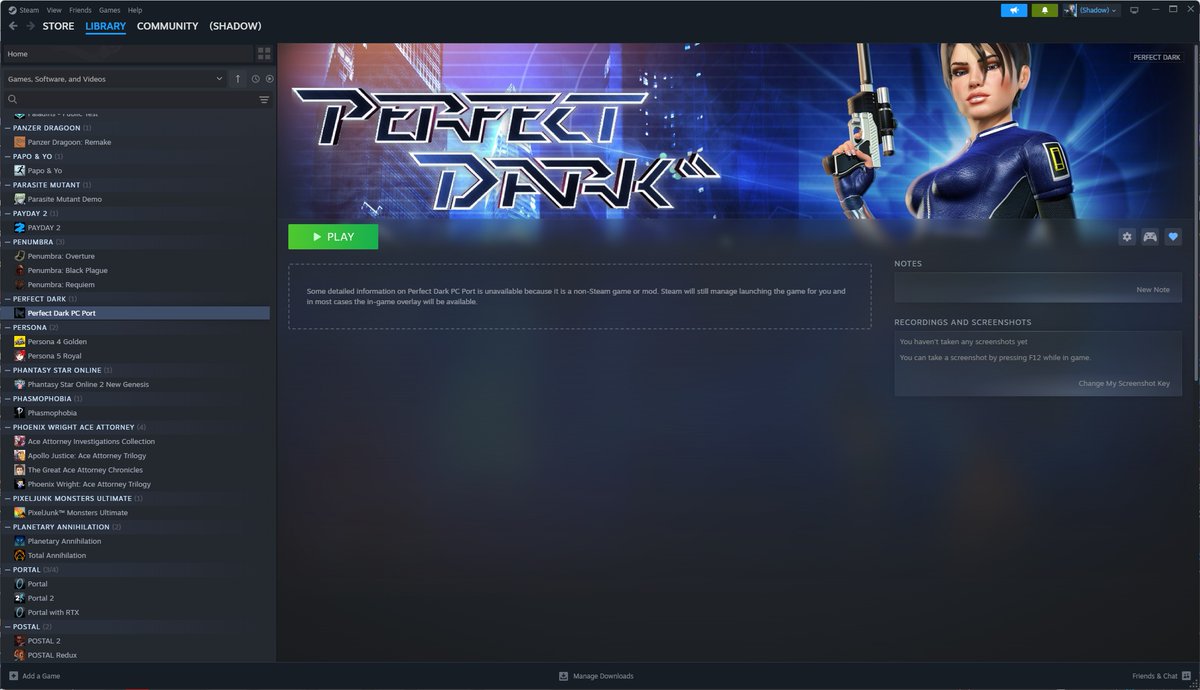Collapse the PLANETARY ANNIHILATION collection

[x=8, y=527]
